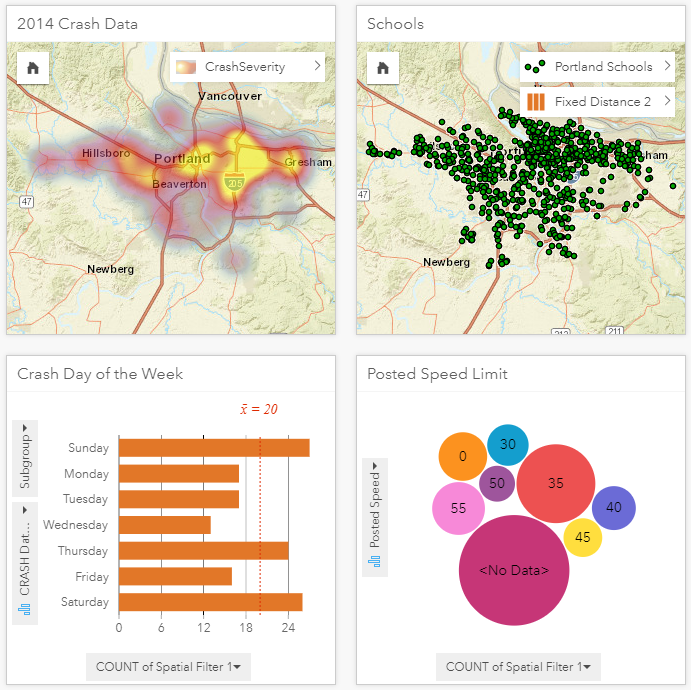Click the 2014 Crash Data card title
The image size is (691, 690).
pyautogui.click(x=78, y=24)
